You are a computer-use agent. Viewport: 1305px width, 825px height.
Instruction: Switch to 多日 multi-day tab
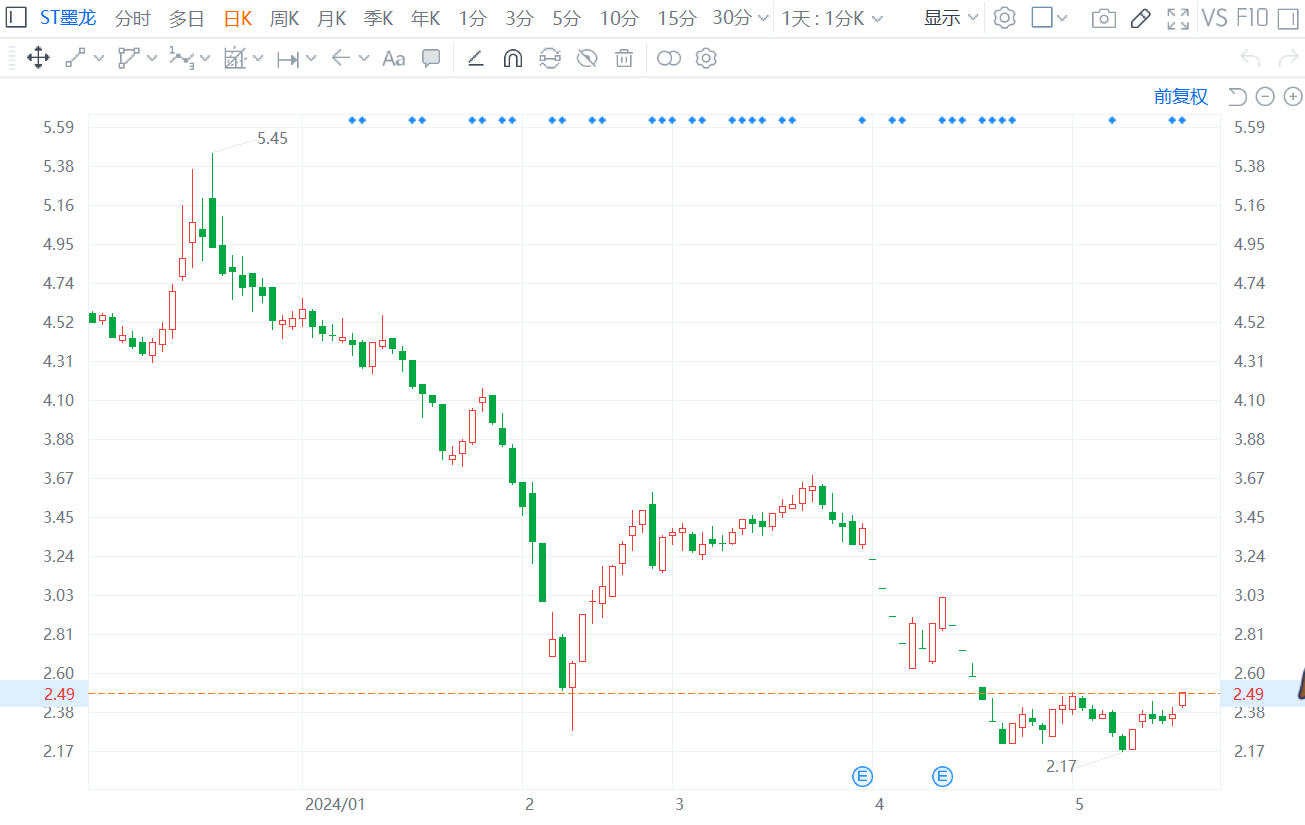(186, 18)
